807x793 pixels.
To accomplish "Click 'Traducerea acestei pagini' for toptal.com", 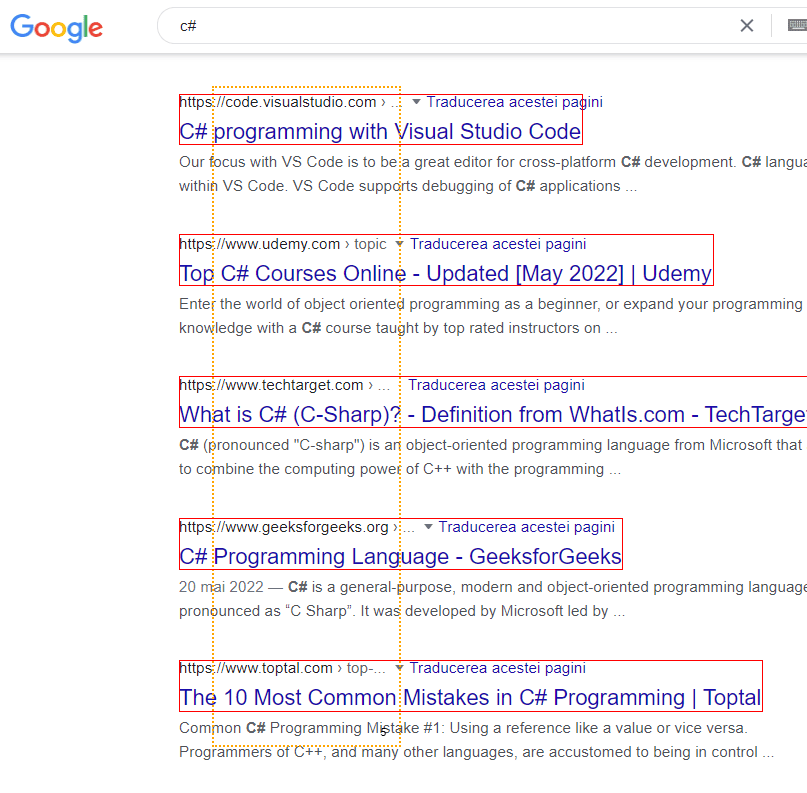I will point(497,668).
